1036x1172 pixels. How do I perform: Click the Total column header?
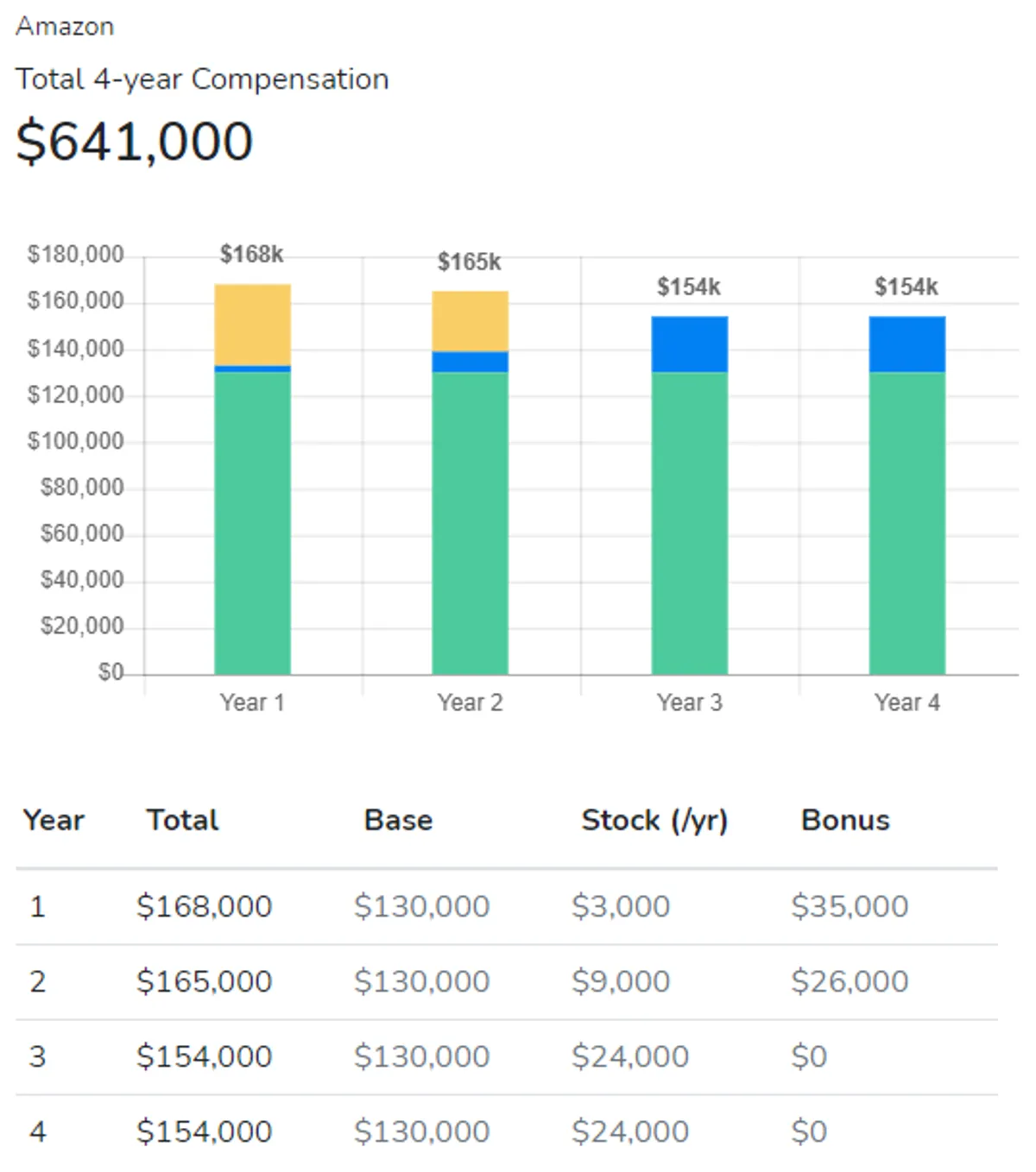182,820
